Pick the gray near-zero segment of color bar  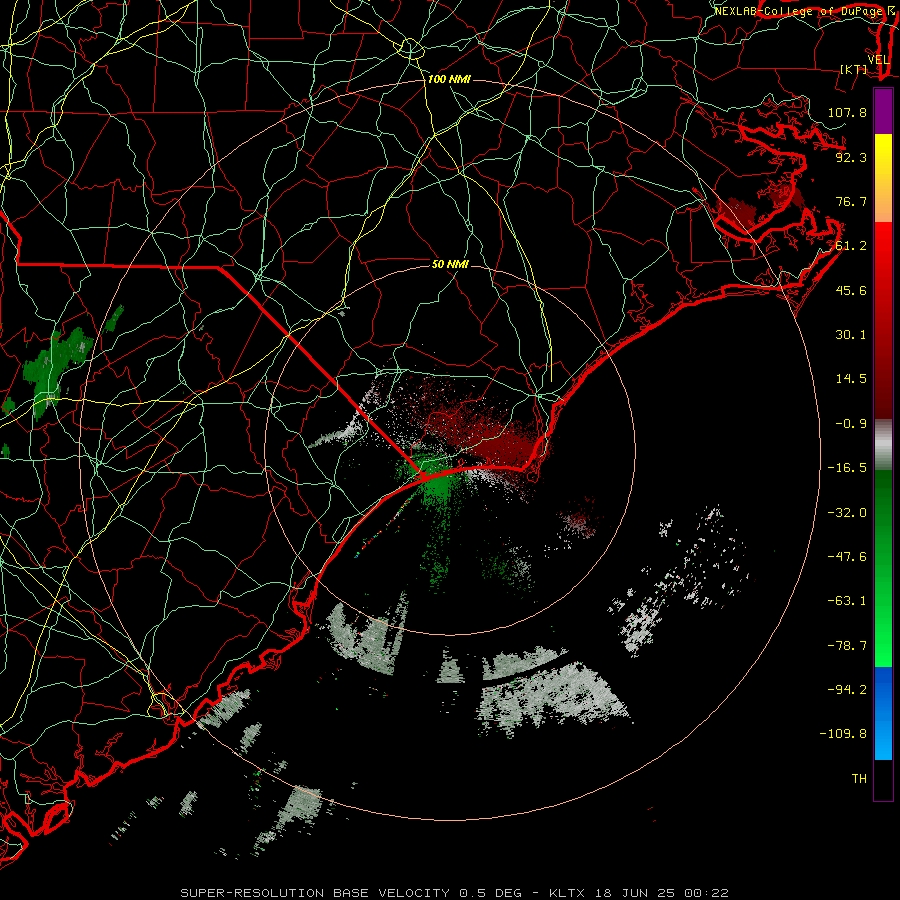tap(883, 445)
